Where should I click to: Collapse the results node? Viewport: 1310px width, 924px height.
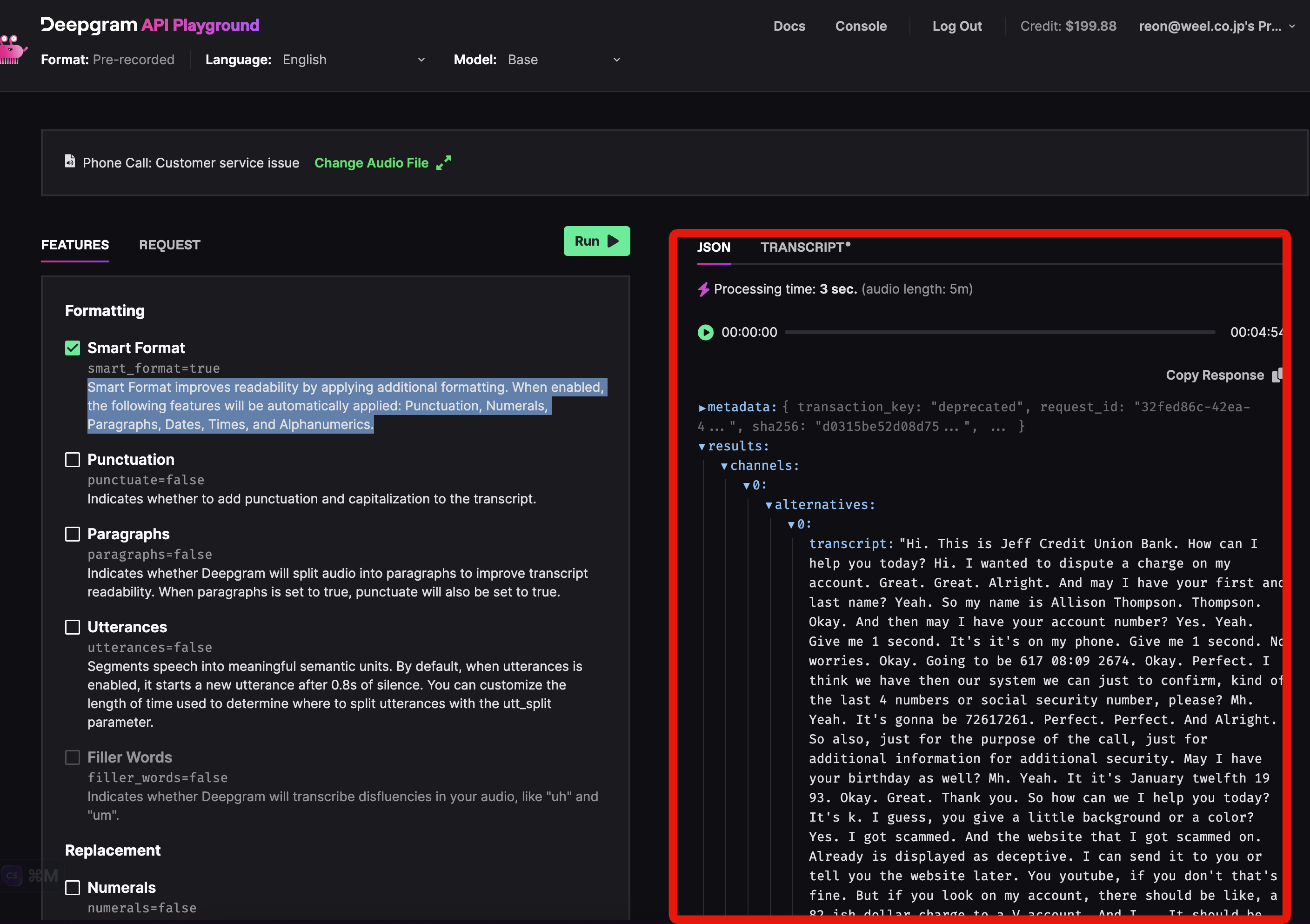702,446
